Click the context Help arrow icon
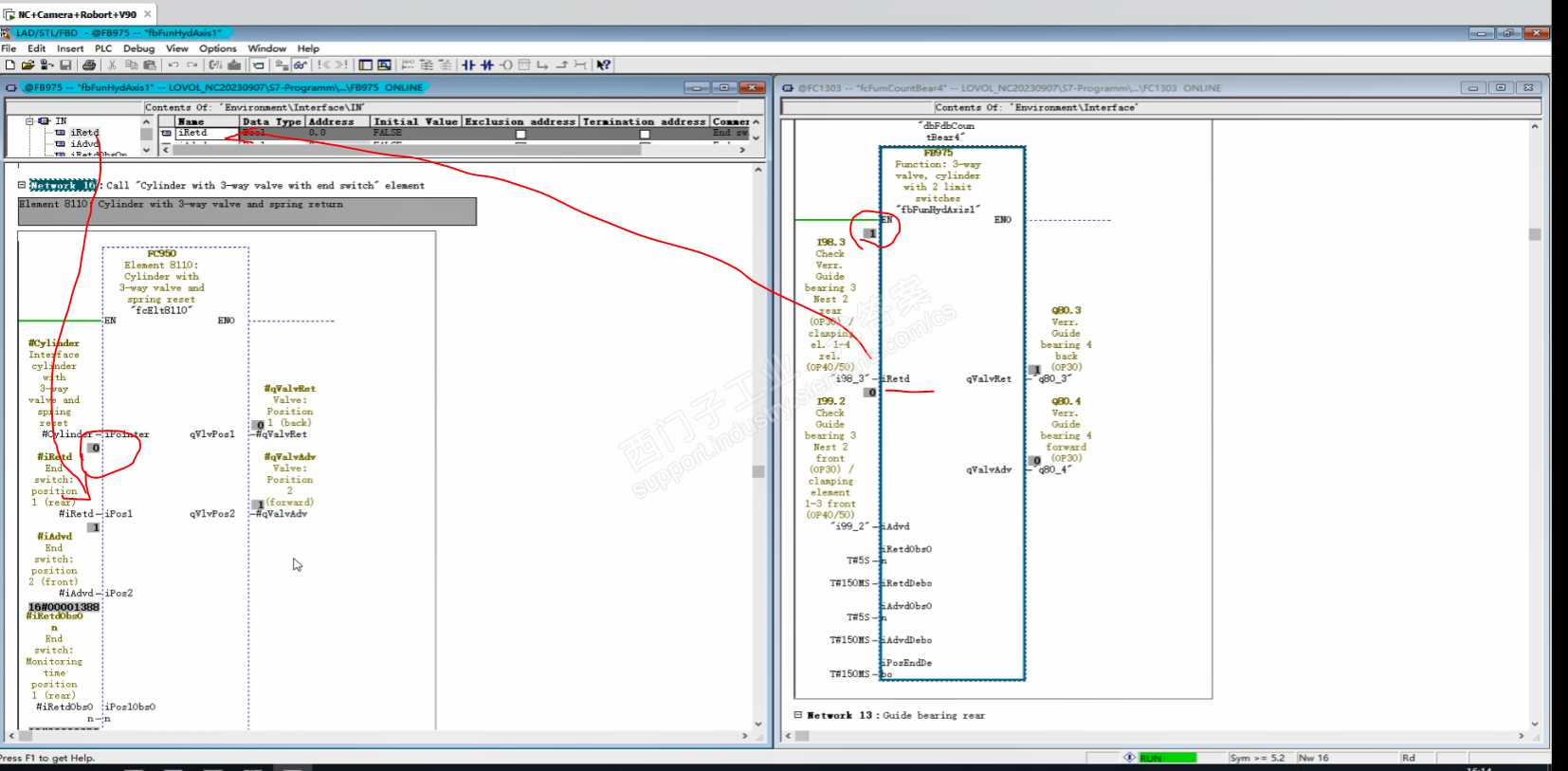Screen dimensions: 1568x771 coord(604,65)
